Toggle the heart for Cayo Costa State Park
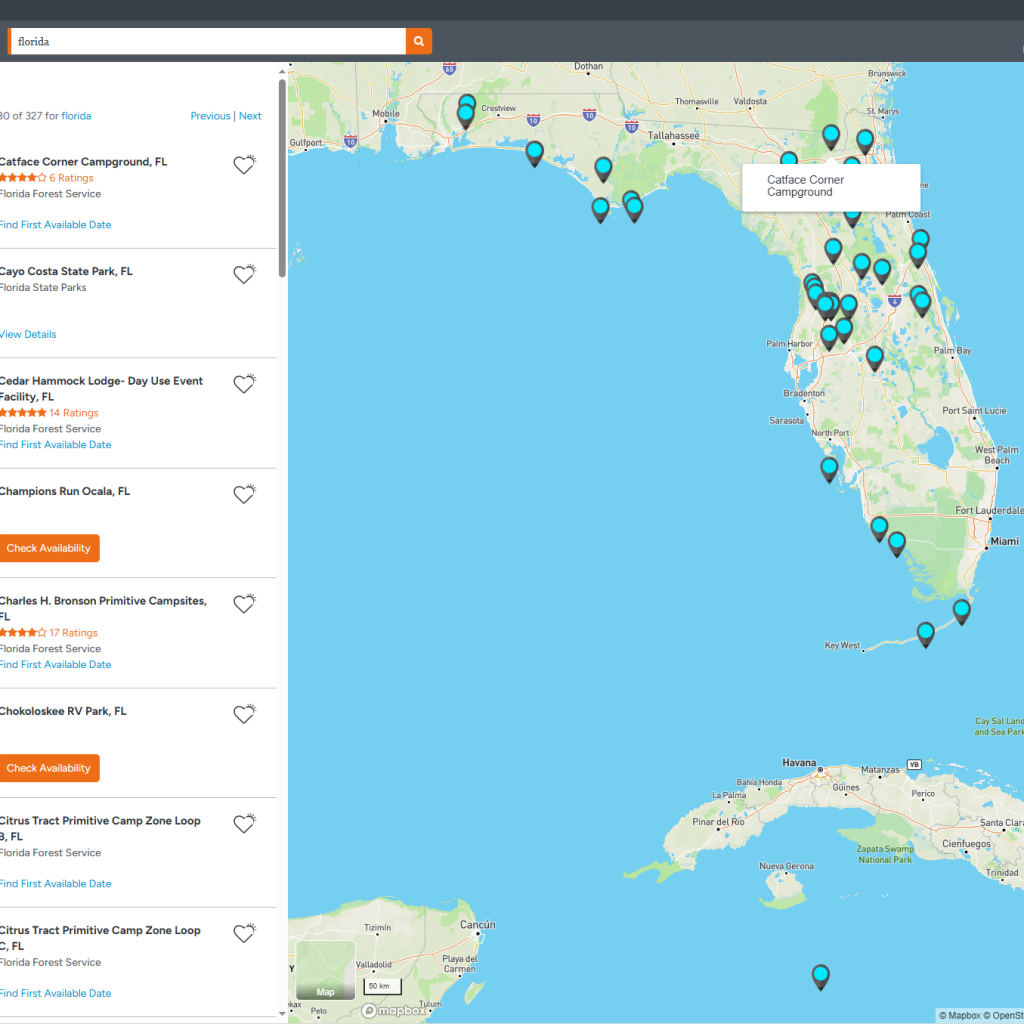The image size is (1024, 1024). [x=244, y=274]
